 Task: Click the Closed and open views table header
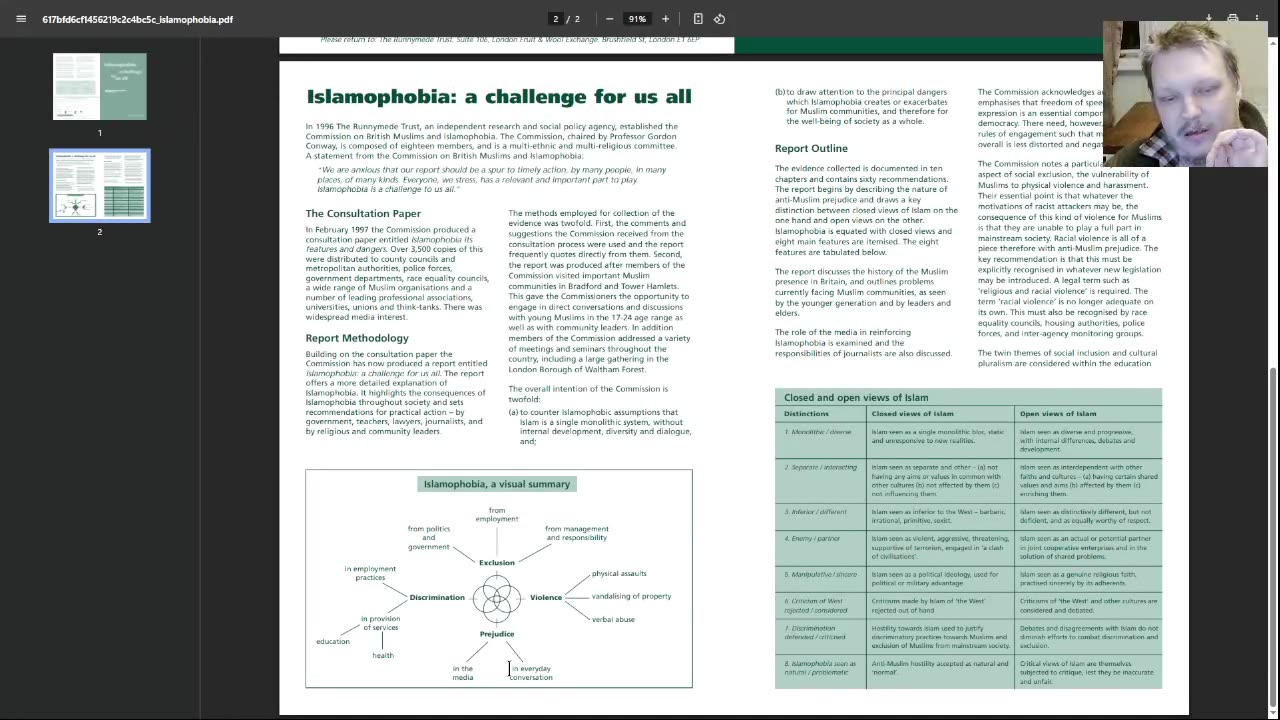tap(856, 397)
